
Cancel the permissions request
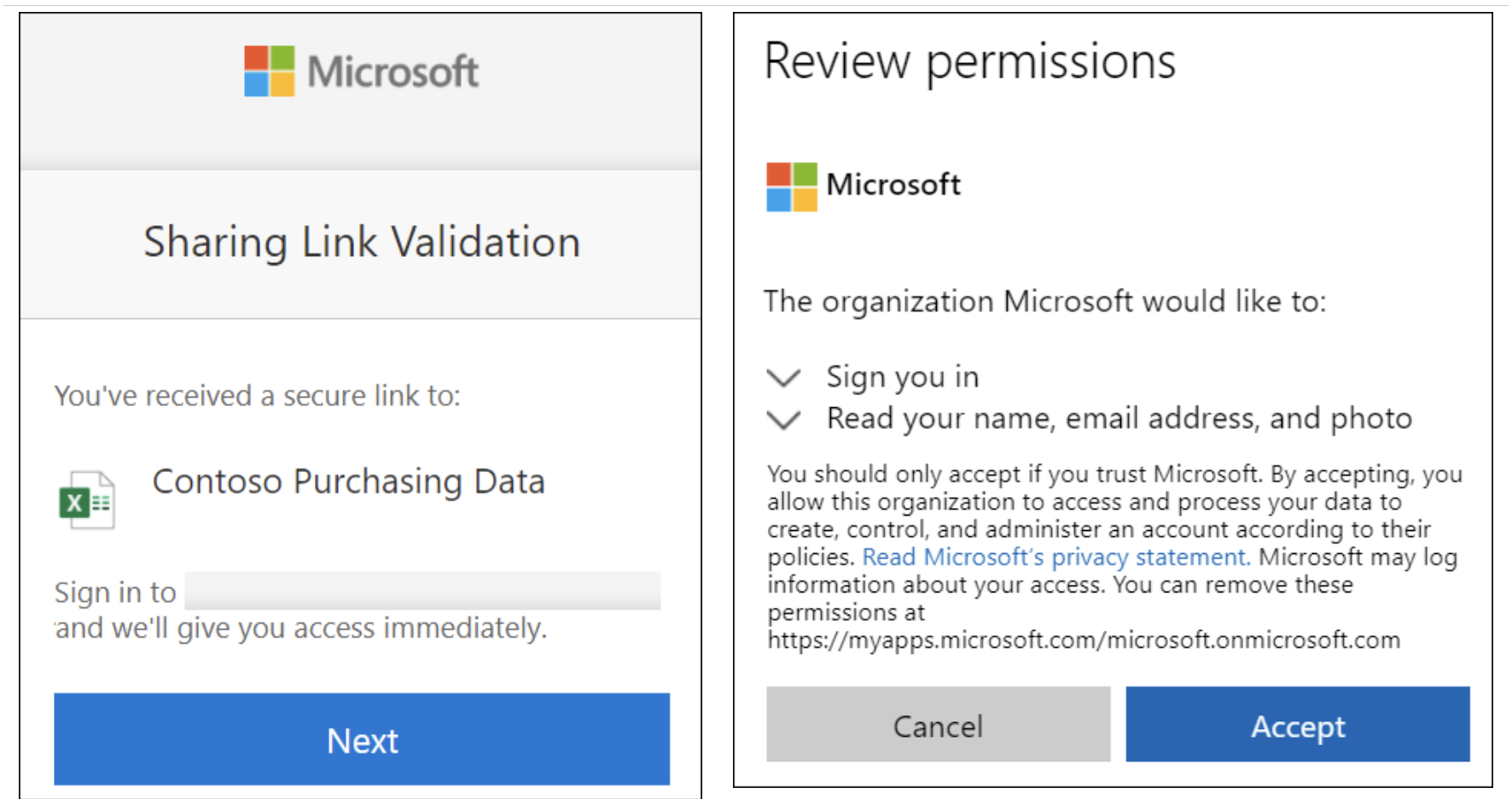tap(938, 725)
